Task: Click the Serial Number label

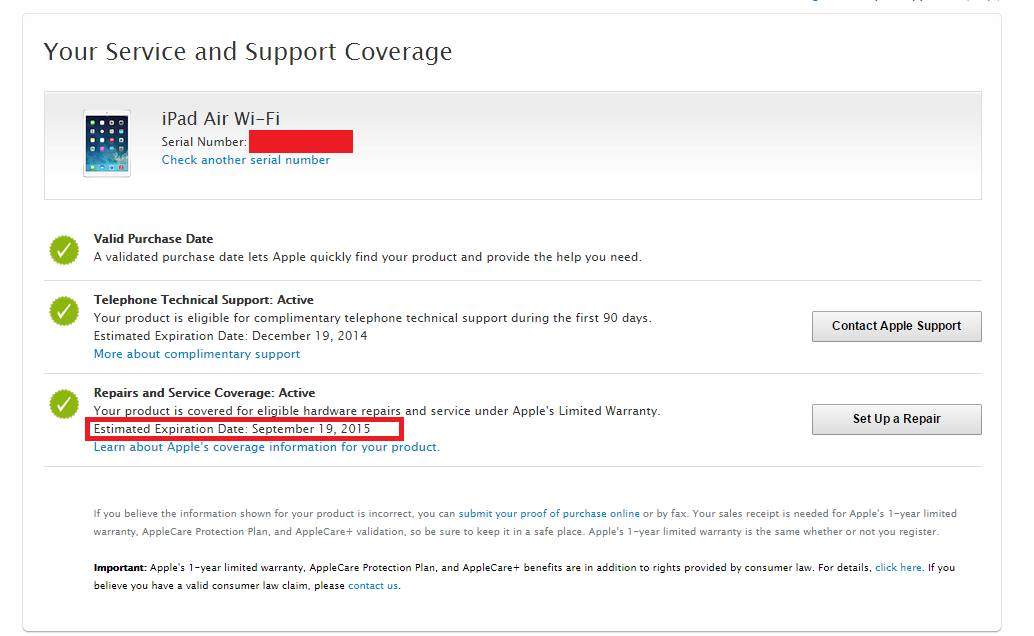Action: [x=204, y=142]
